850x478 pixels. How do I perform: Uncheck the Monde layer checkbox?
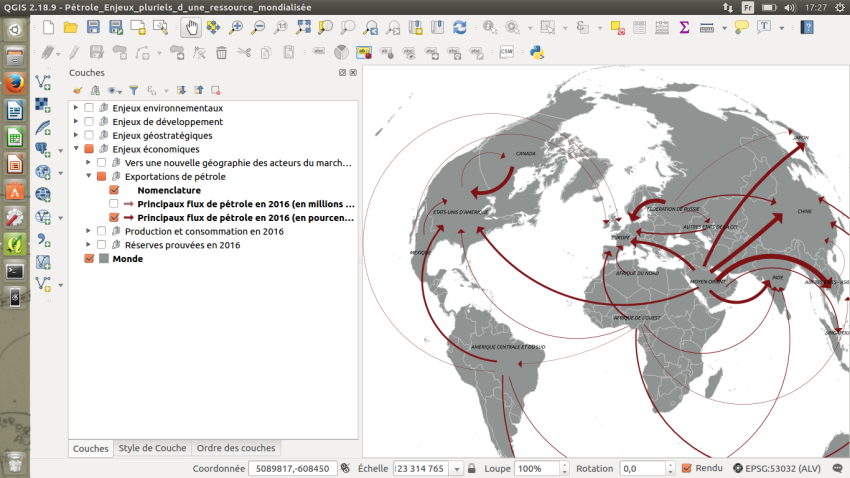90,259
